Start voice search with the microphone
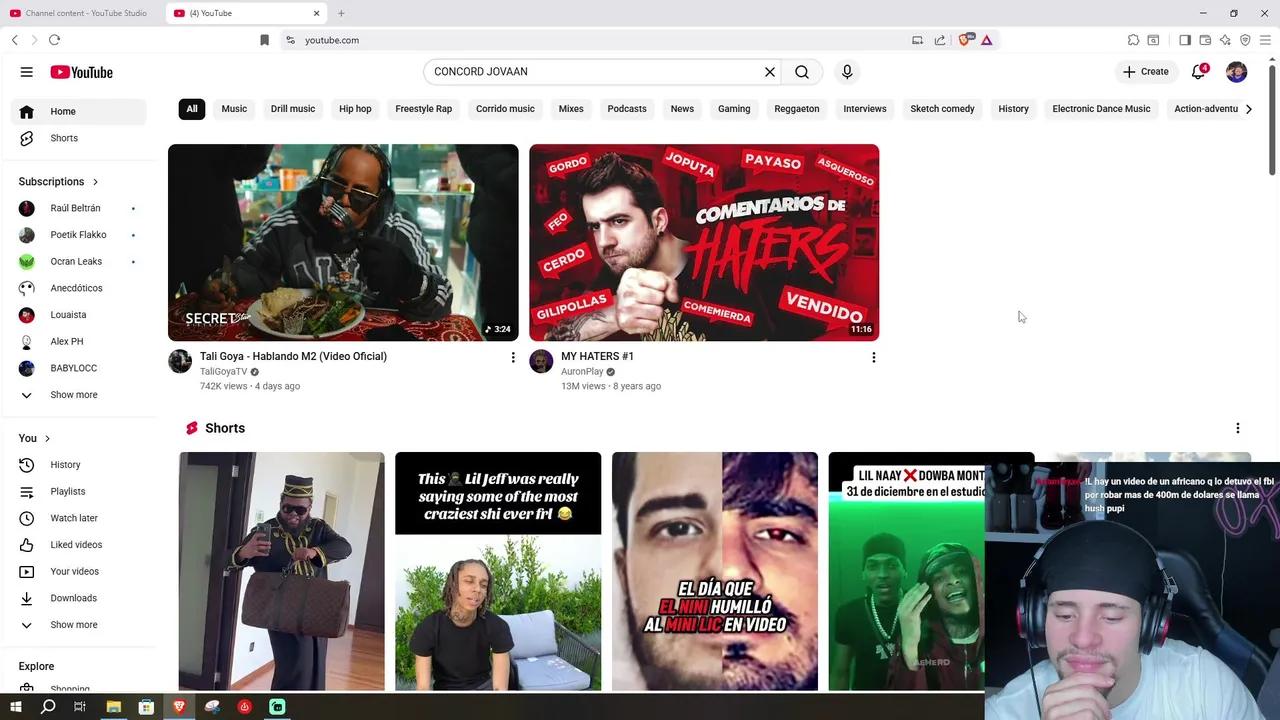1280x720 pixels. pos(847,72)
